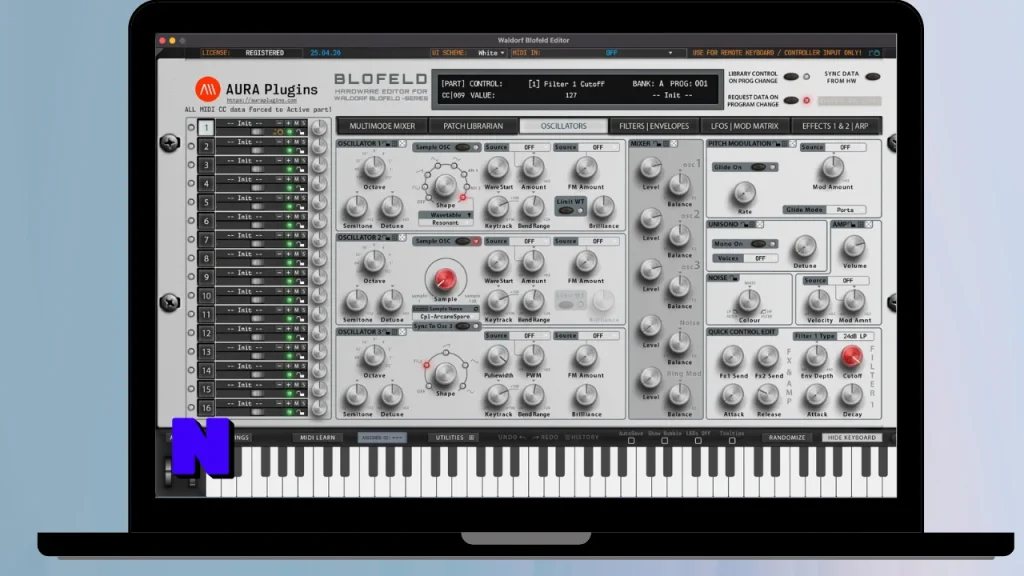1024x576 pixels.
Task: Click the red Cutoff knob in Quick Control
Action: (x=851, y=357)
